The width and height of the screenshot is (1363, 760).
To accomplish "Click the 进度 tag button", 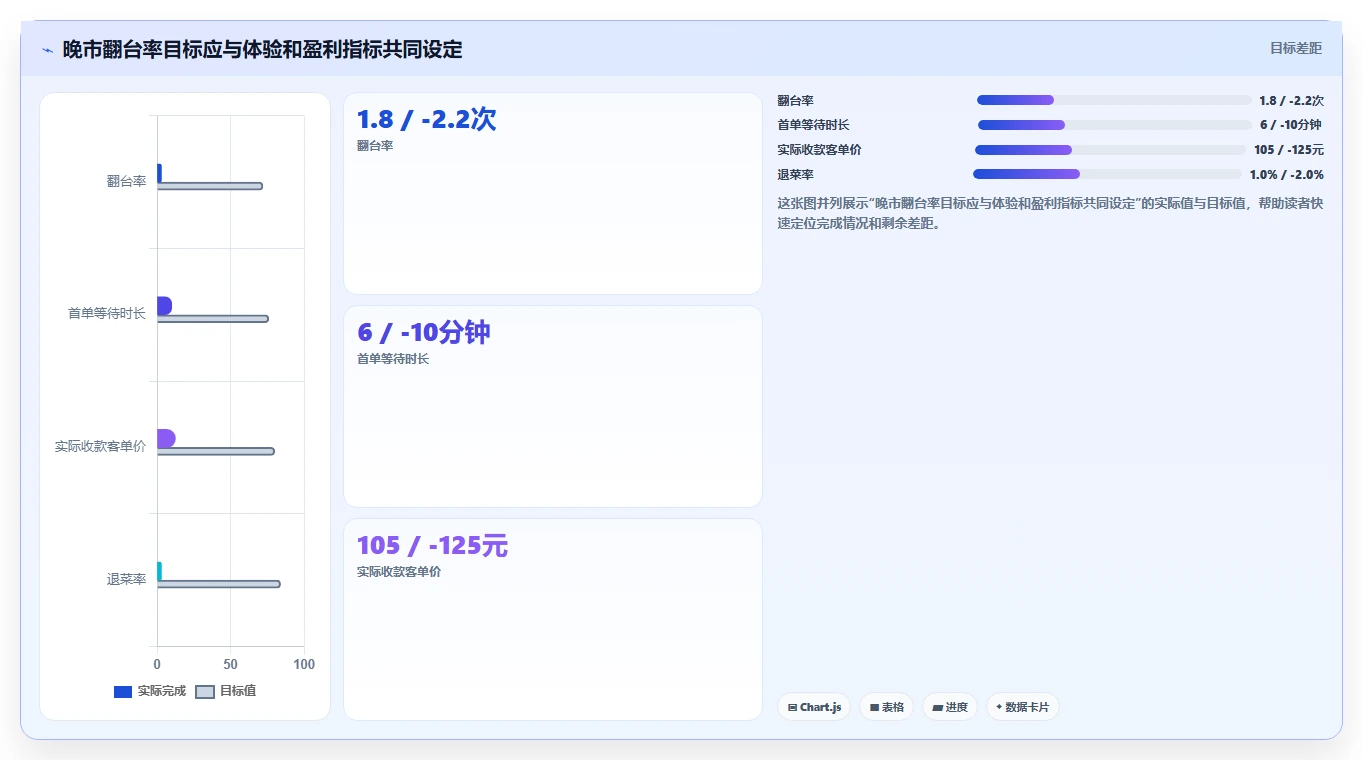I will 950,707.
